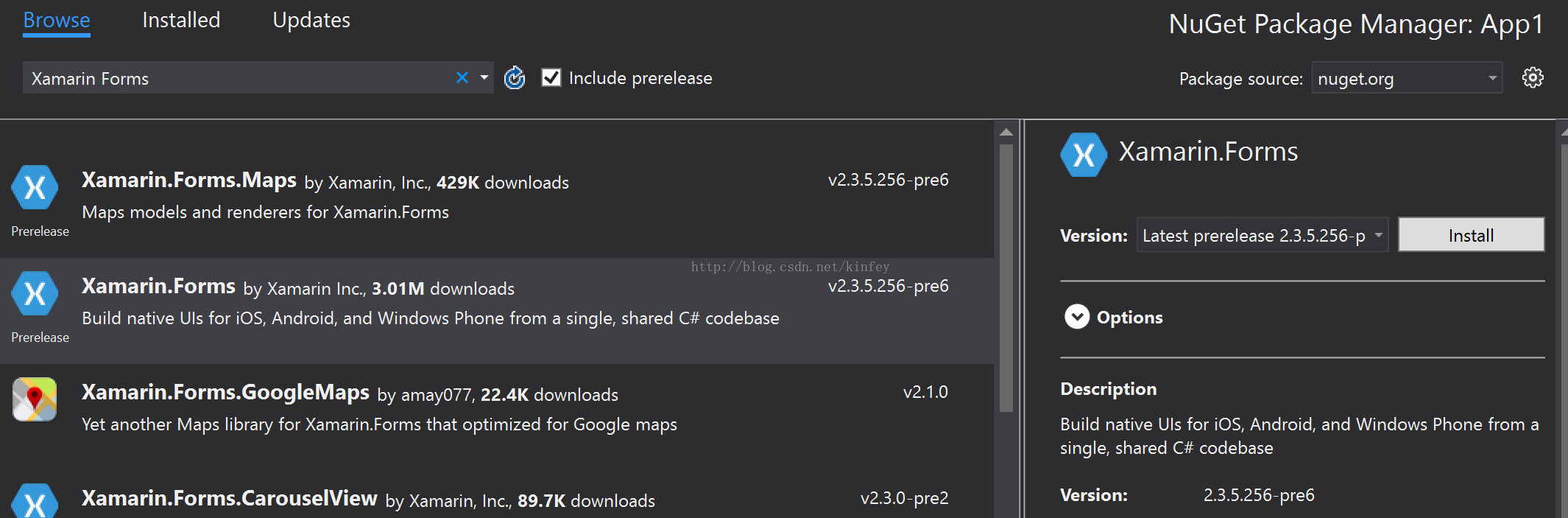Click the refresh search results icon

pos(515,77)
